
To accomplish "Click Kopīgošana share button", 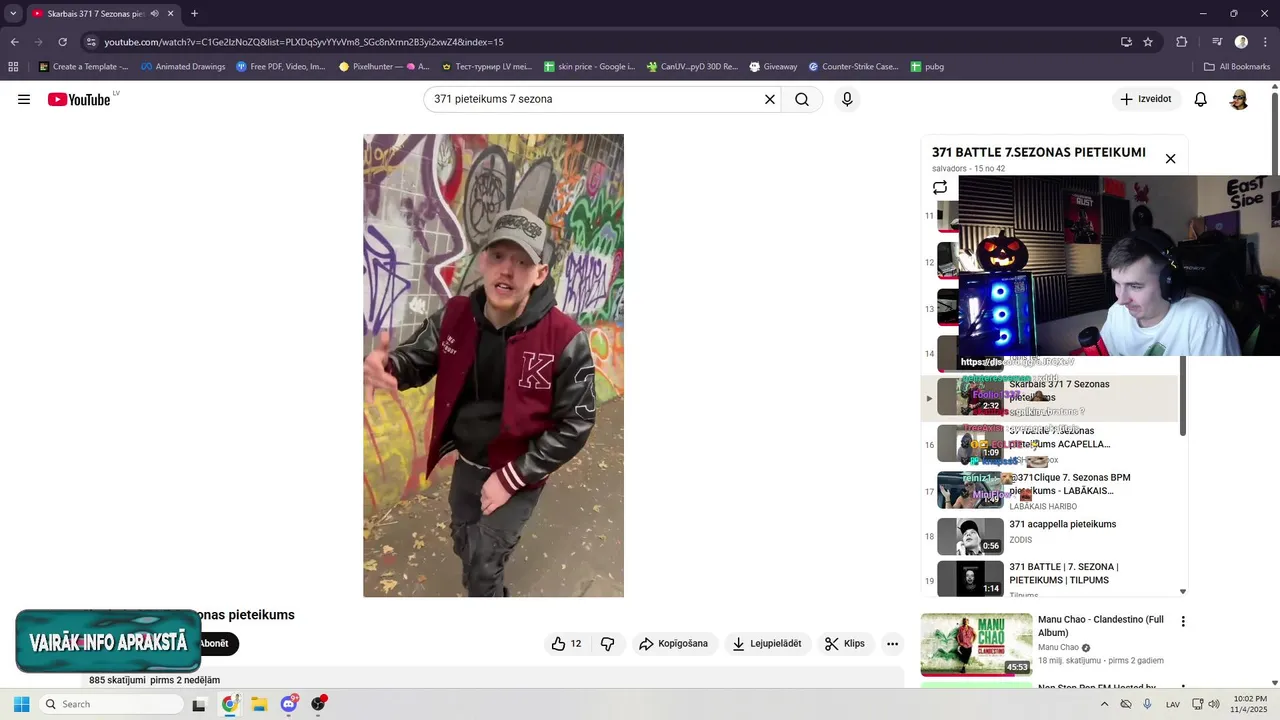I will click(x=674, y=644).
